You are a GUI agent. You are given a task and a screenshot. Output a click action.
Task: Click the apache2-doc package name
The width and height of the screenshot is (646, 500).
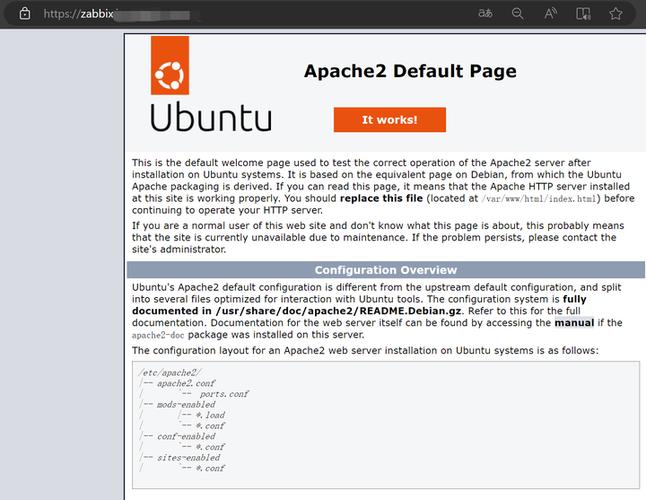(x=158, y=335)
